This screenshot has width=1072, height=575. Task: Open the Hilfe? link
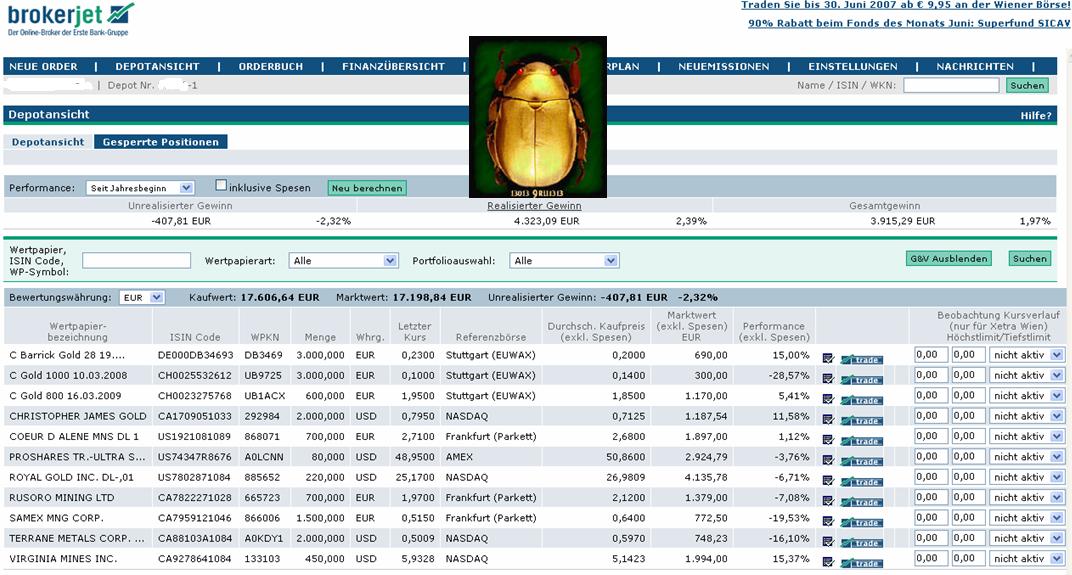tap(1035, 116)
